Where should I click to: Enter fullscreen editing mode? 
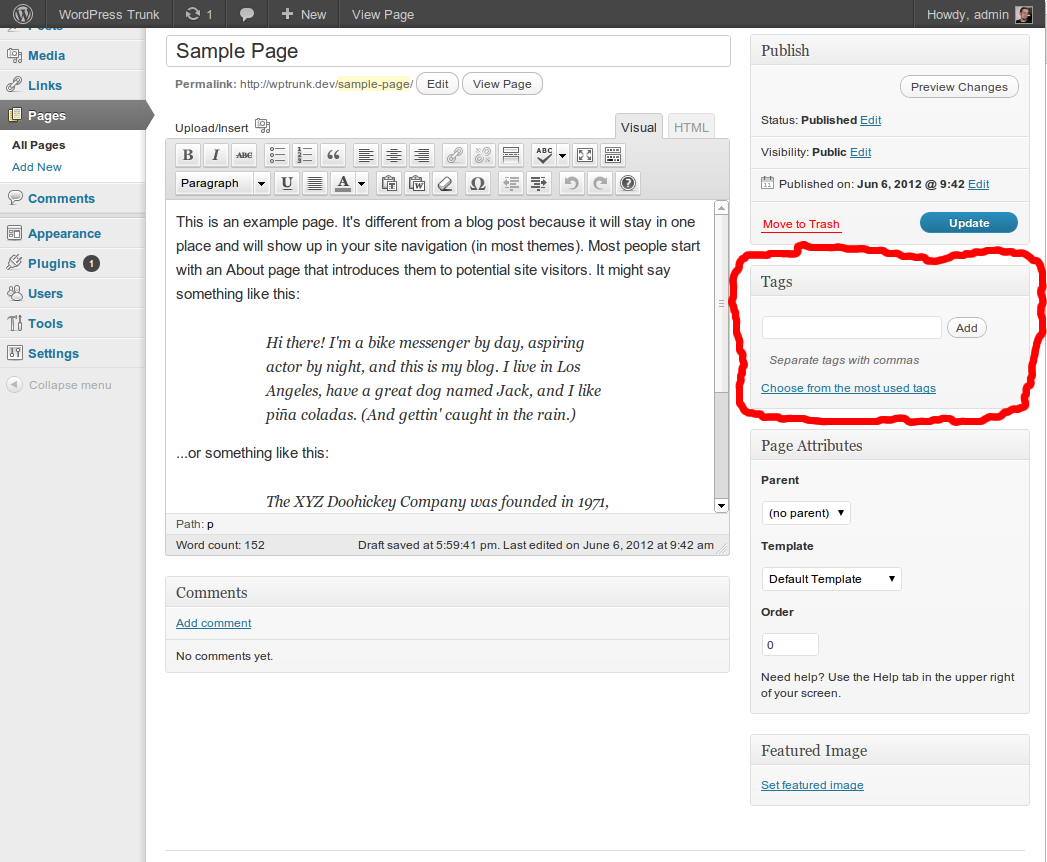point(585,155)
